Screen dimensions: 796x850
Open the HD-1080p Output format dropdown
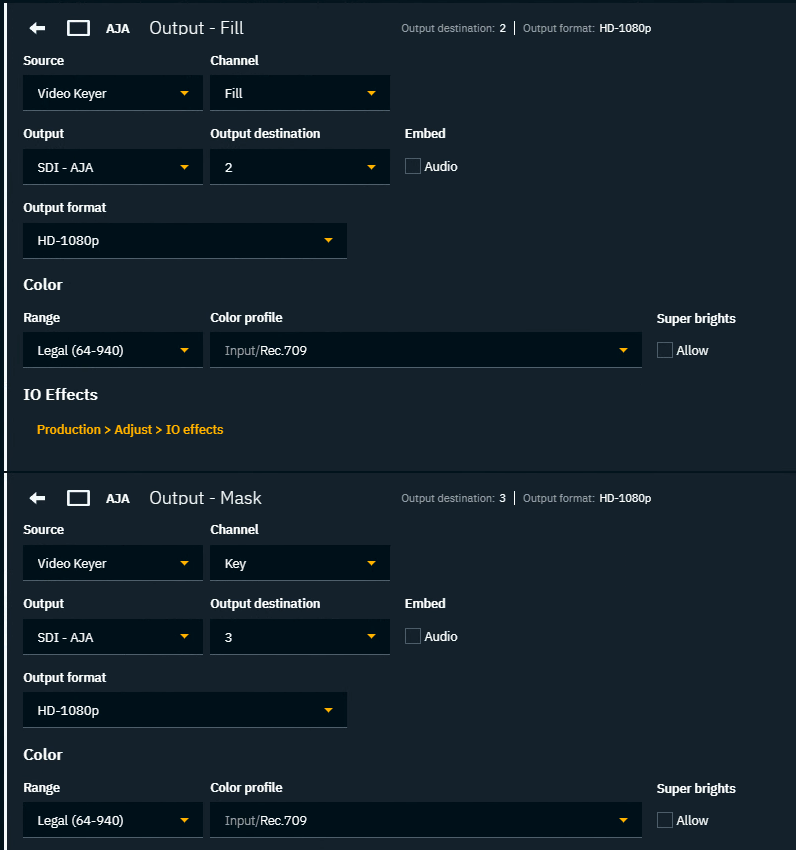[x=184, y=240]
